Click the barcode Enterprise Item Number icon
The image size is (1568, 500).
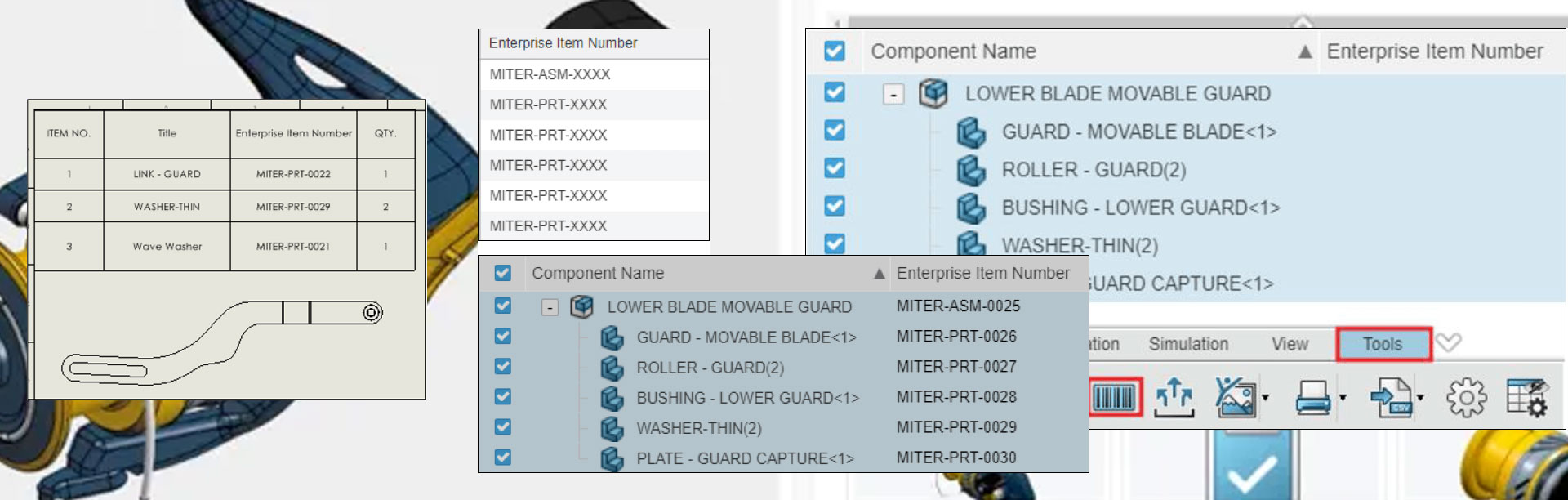point(1115,398)
